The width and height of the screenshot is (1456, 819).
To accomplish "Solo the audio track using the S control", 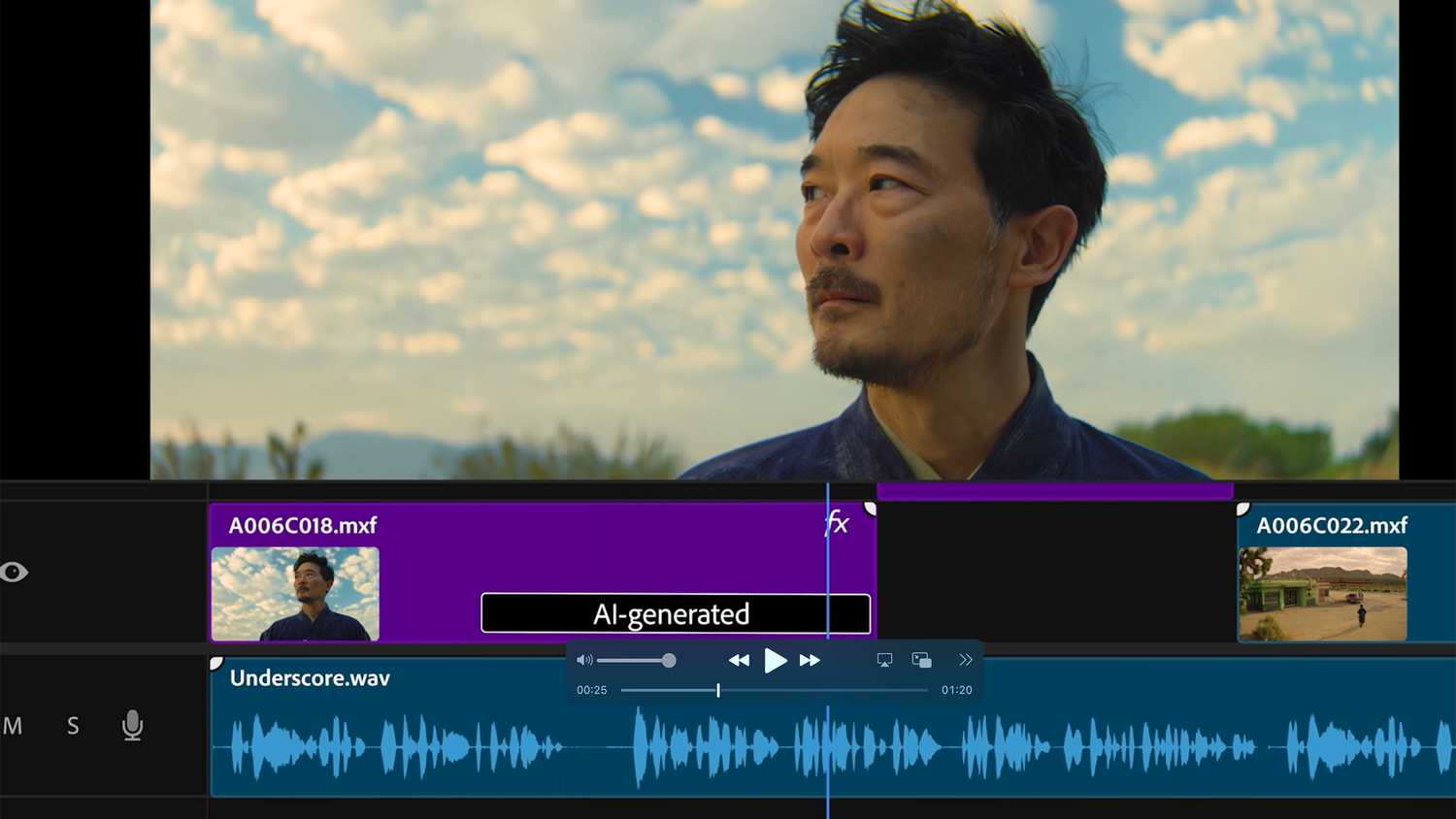I will (72, 726).
